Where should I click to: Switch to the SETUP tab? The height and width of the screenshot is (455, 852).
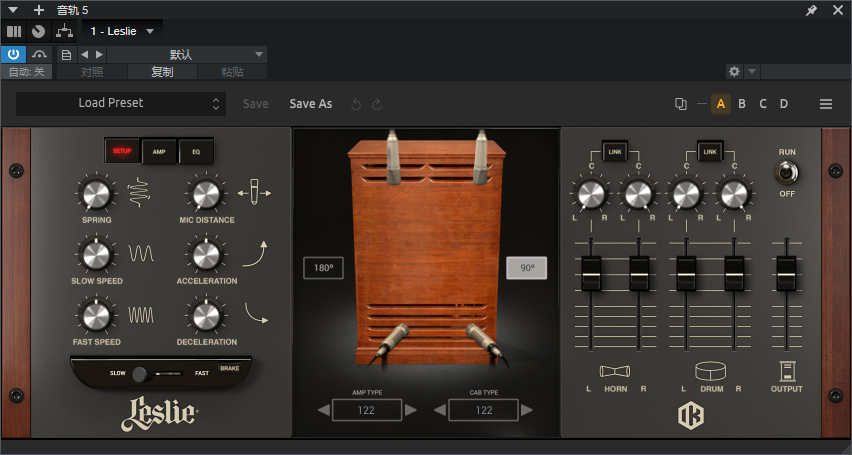click(122, 151)
